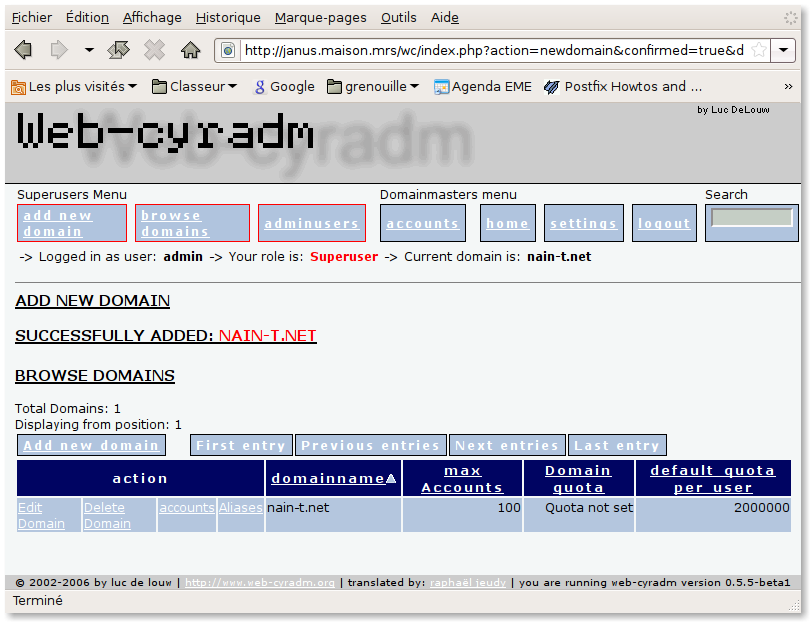Open the Agenda EME bookmark
Screen dimensions: 810x622
pyautogui.click(x=482, y=87)
